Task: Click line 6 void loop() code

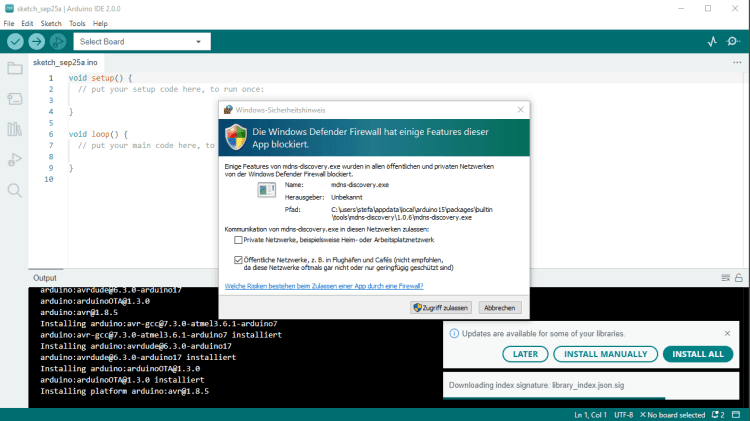Action: click(x=98, y=134)
